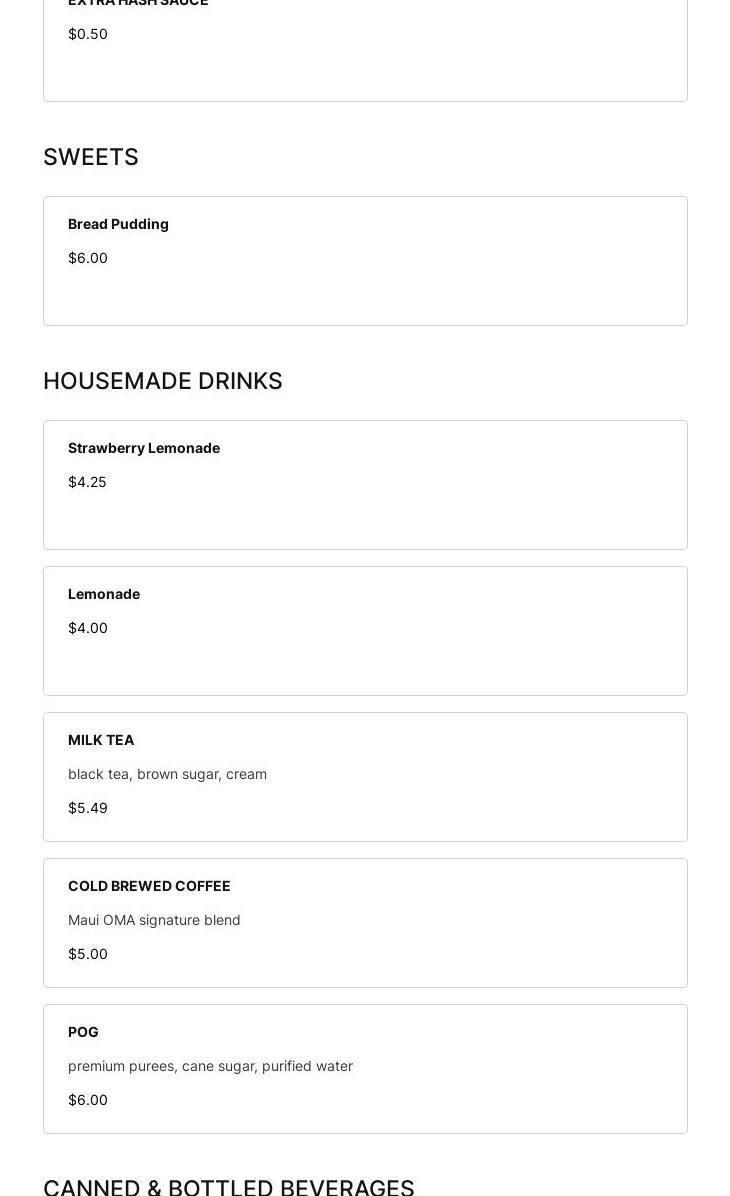This screenshot has height=1196, width=730.
Task: Click the HOUSEMADE DRINKS section heading
Action: click(x=163, y=381)
